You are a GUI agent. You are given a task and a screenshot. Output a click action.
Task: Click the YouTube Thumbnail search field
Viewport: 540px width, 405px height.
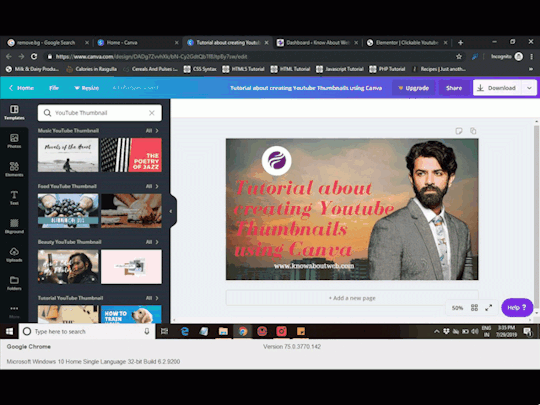(100, 113)
